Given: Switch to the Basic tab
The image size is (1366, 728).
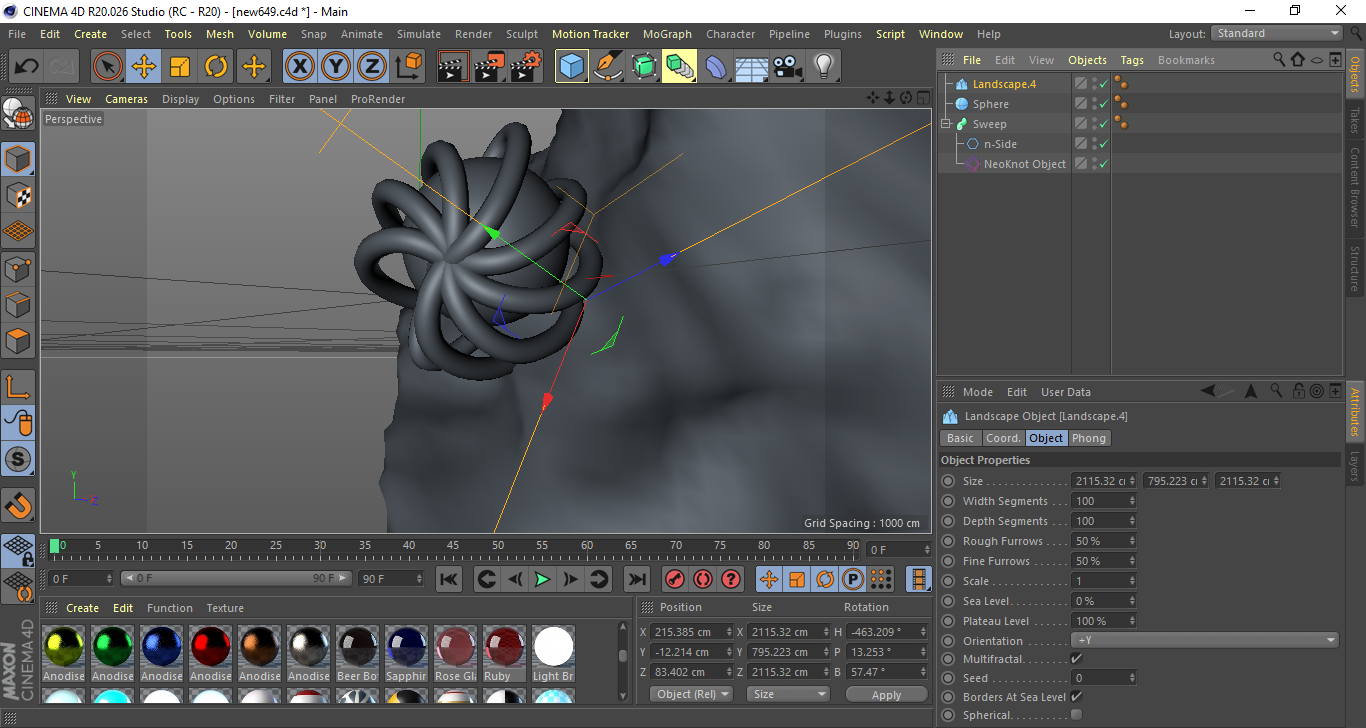Looking at the screenshot, I should pyautogui.click(x=960, y=438).
